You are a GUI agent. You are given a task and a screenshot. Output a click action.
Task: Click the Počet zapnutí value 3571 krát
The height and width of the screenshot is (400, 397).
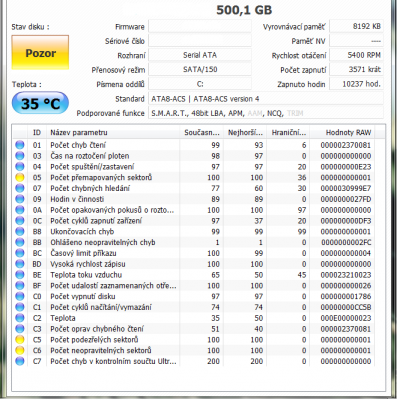tap(356, 69)
